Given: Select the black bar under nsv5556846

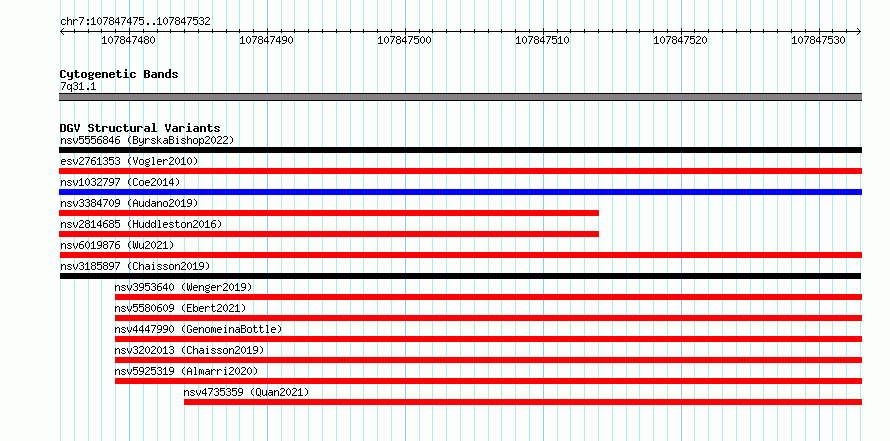Looking at the screenshot, I should (460, 150).
